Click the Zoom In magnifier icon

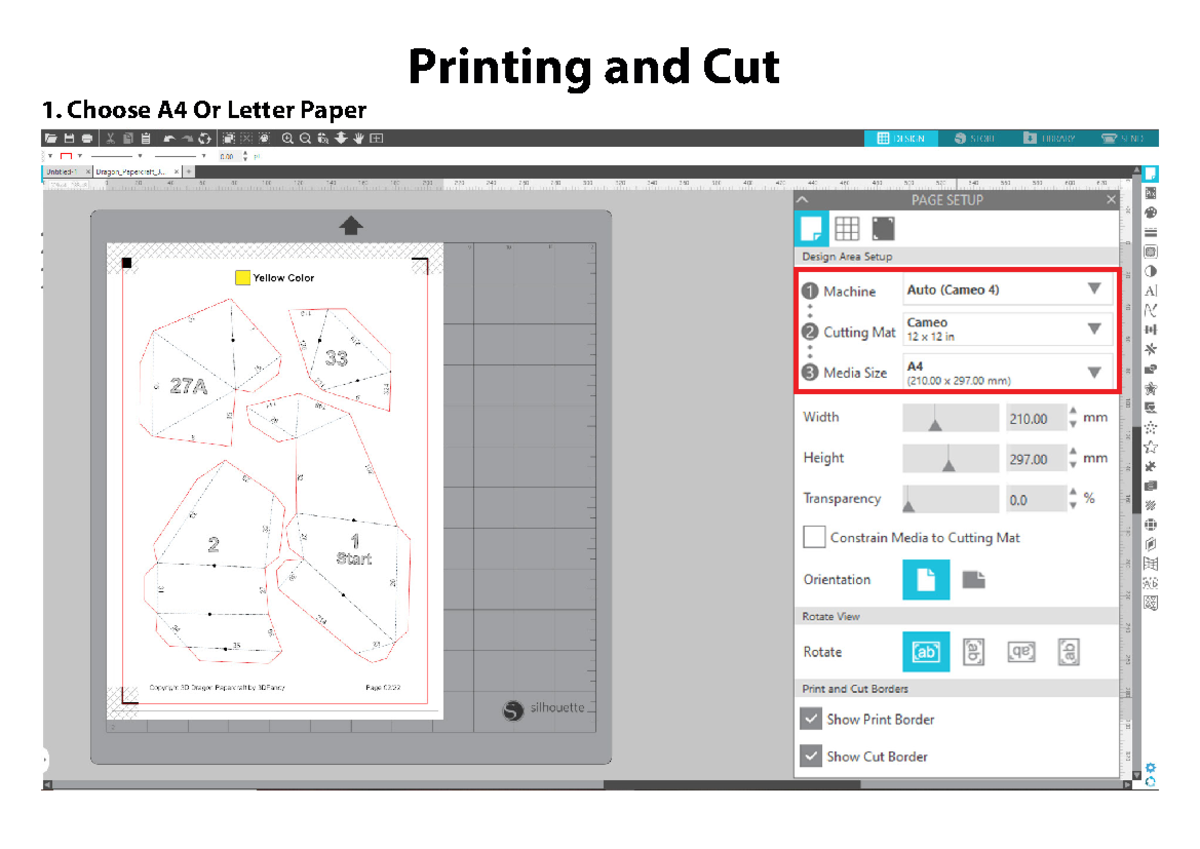coord(288,138)
